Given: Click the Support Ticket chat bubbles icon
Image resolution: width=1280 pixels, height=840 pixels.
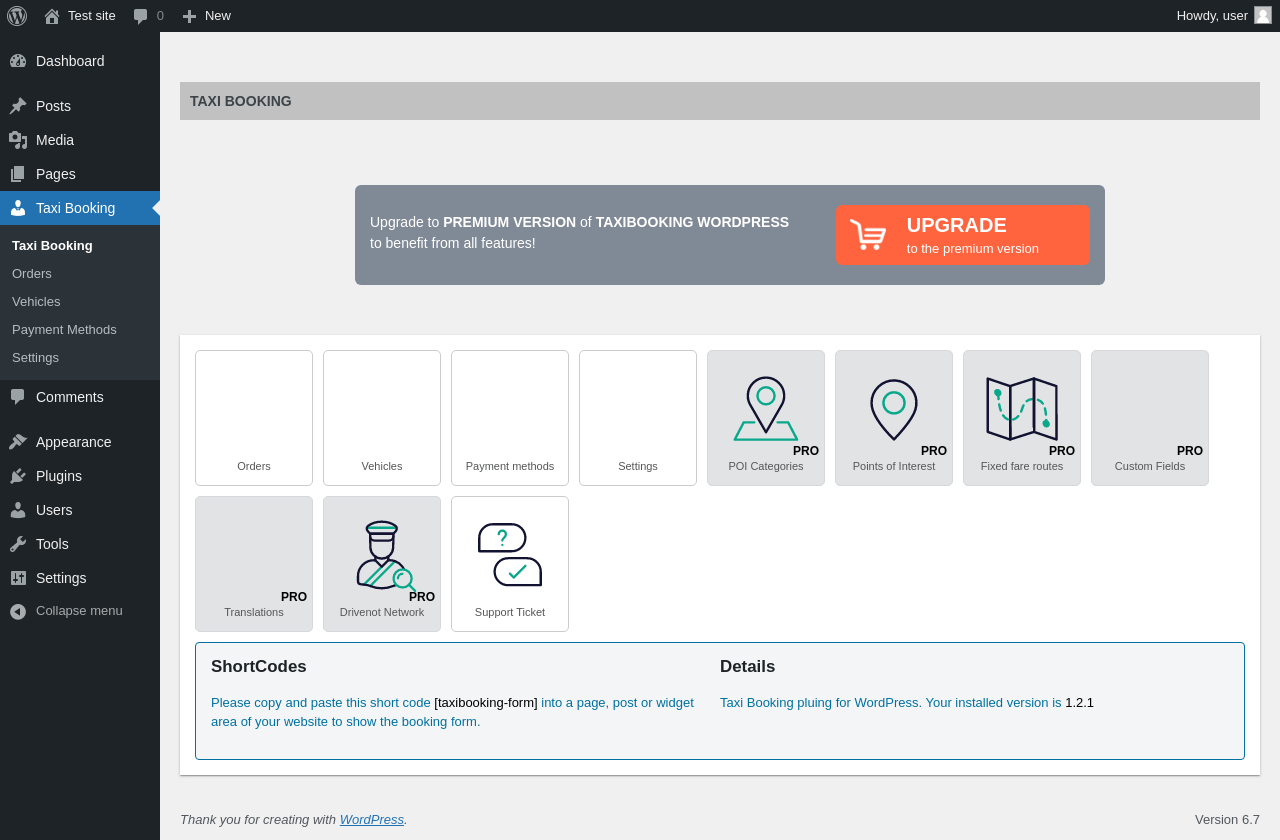Looking at the screenshot, I should coord(510,555).
